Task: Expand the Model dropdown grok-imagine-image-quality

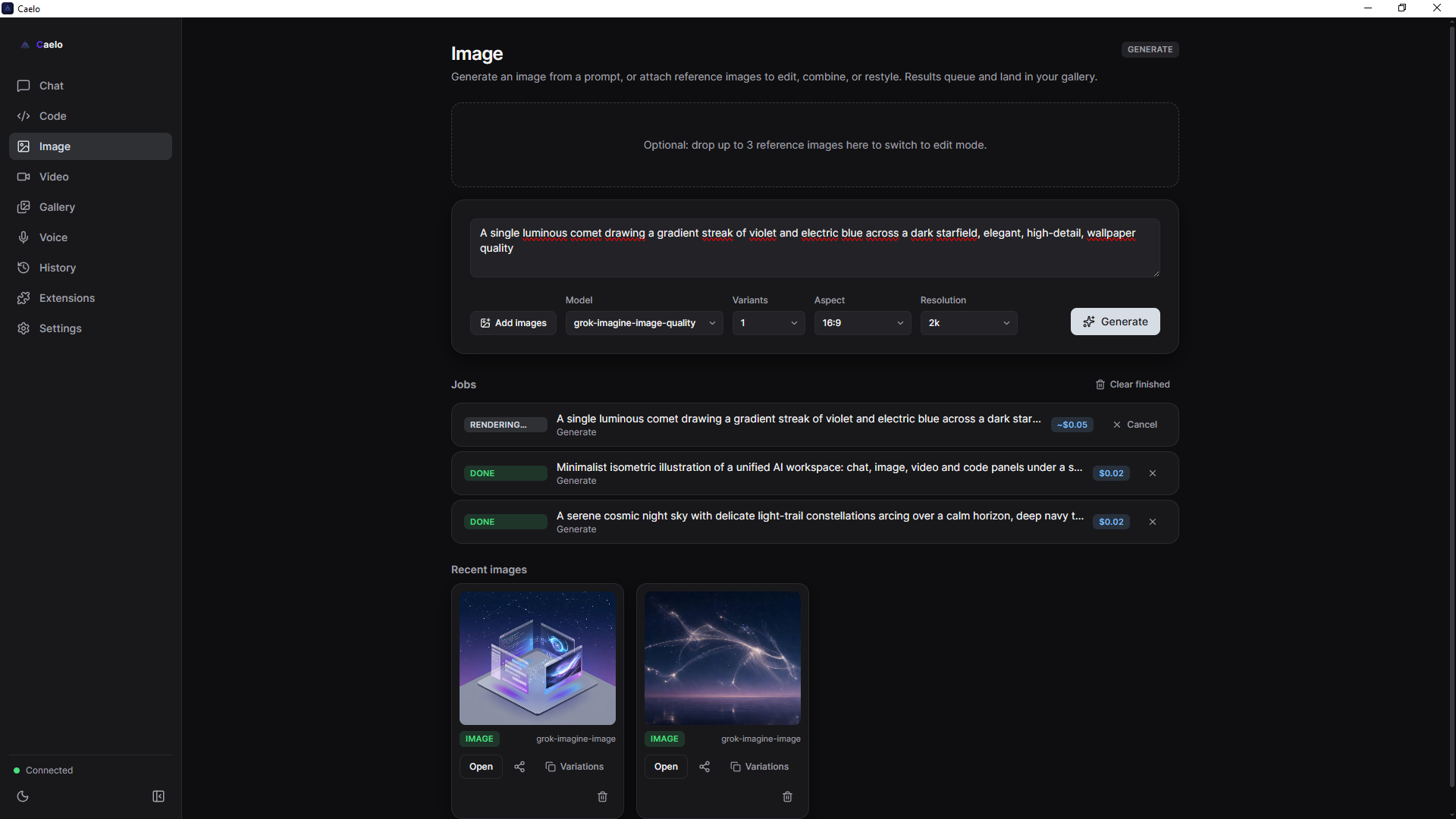Action: coord(644,323)
